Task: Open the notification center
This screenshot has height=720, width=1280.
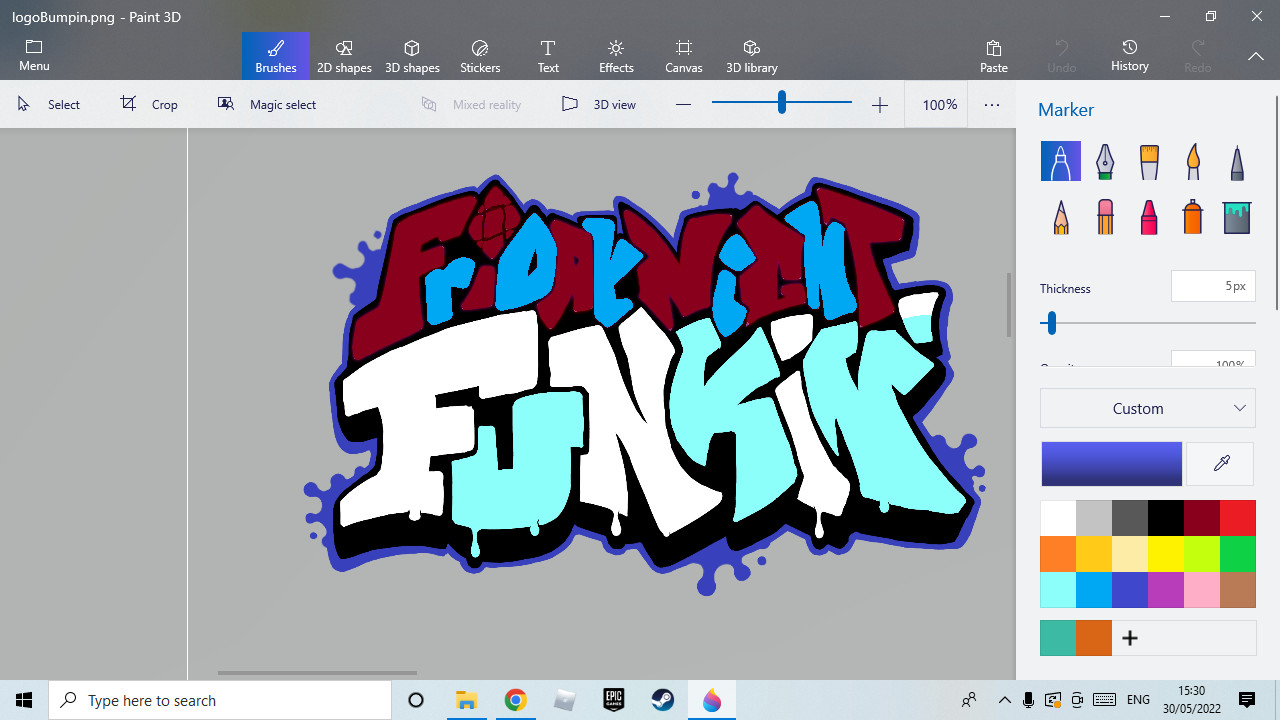Action: pyautogui.click(x=1247, y=700)
